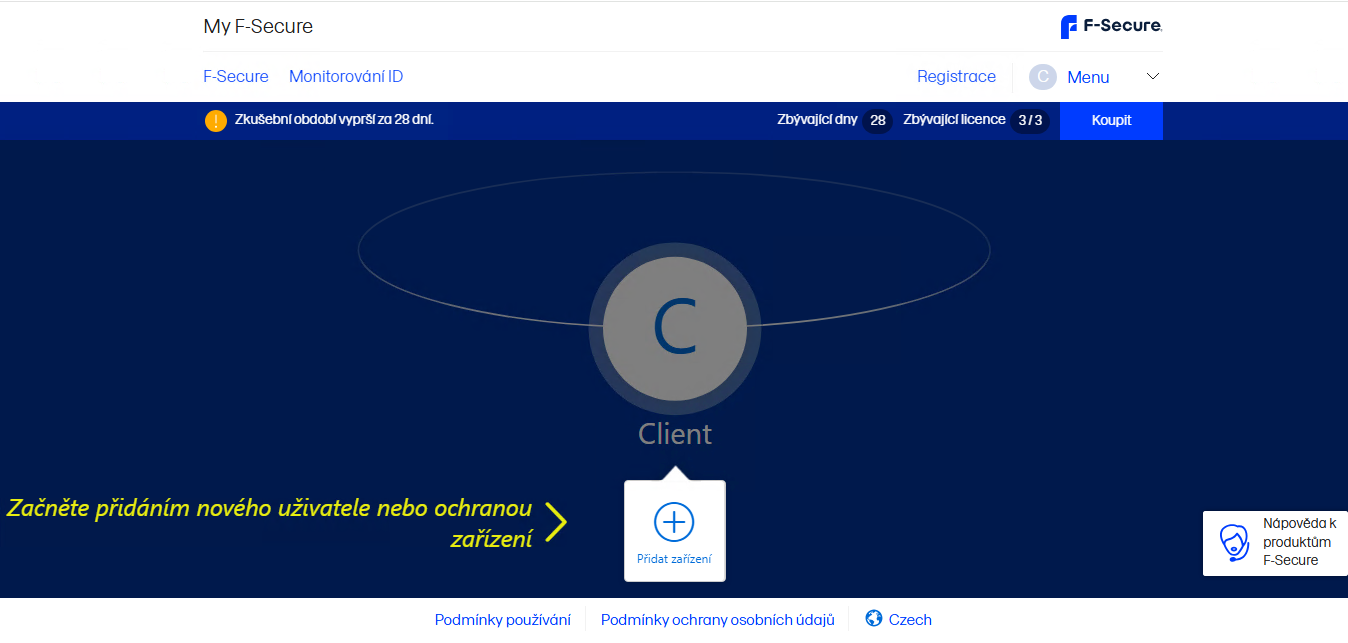Click the remaining licences badge 3/3

pyautogui.click(x=1030, y=120)
